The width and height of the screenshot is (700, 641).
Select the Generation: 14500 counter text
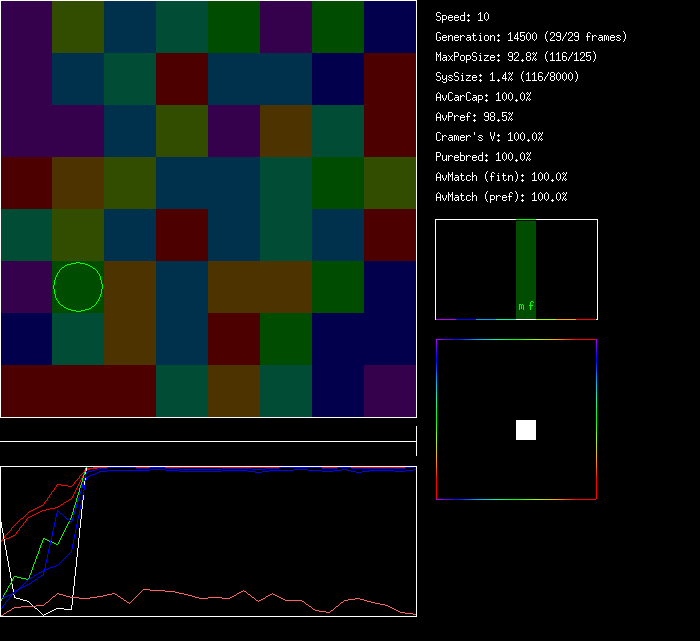coord(531,37)
